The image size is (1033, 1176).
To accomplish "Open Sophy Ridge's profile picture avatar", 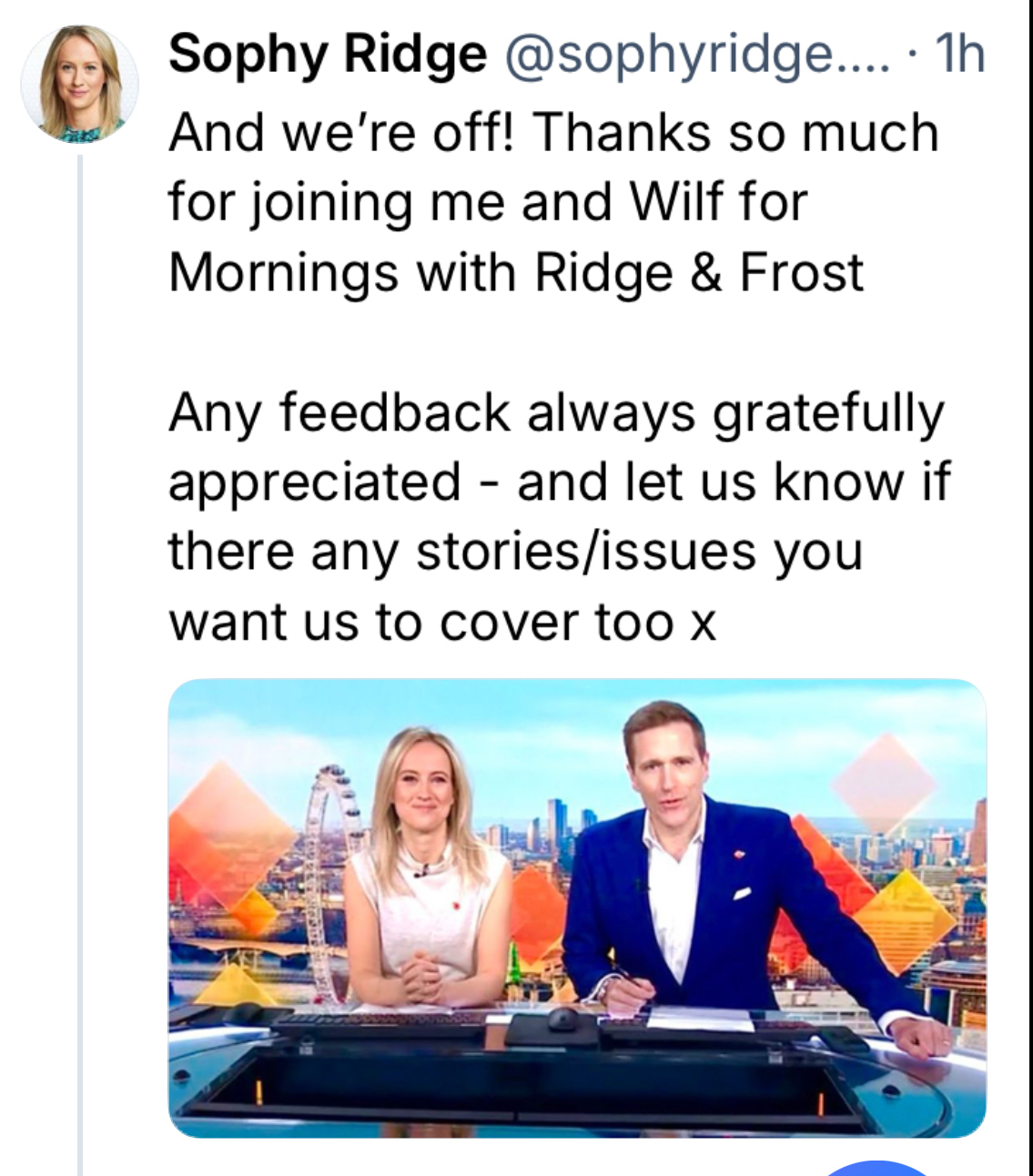I will pos(79,84).
